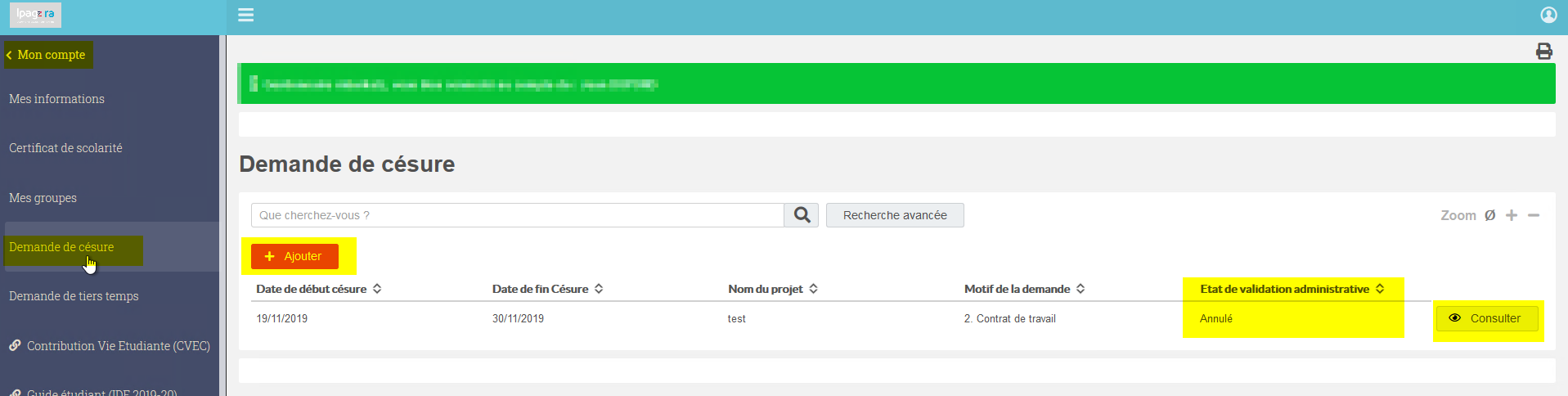
Task: Run search with magnifier icon
Action: point(802,215)
